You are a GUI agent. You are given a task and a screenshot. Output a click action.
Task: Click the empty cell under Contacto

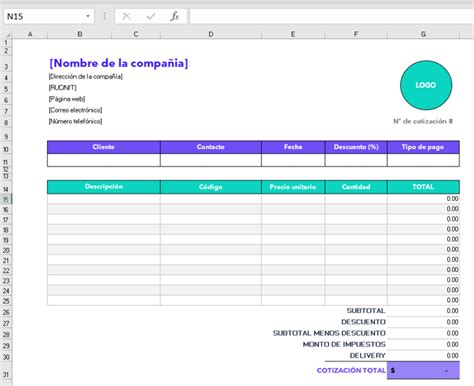(x=211, y=160)
